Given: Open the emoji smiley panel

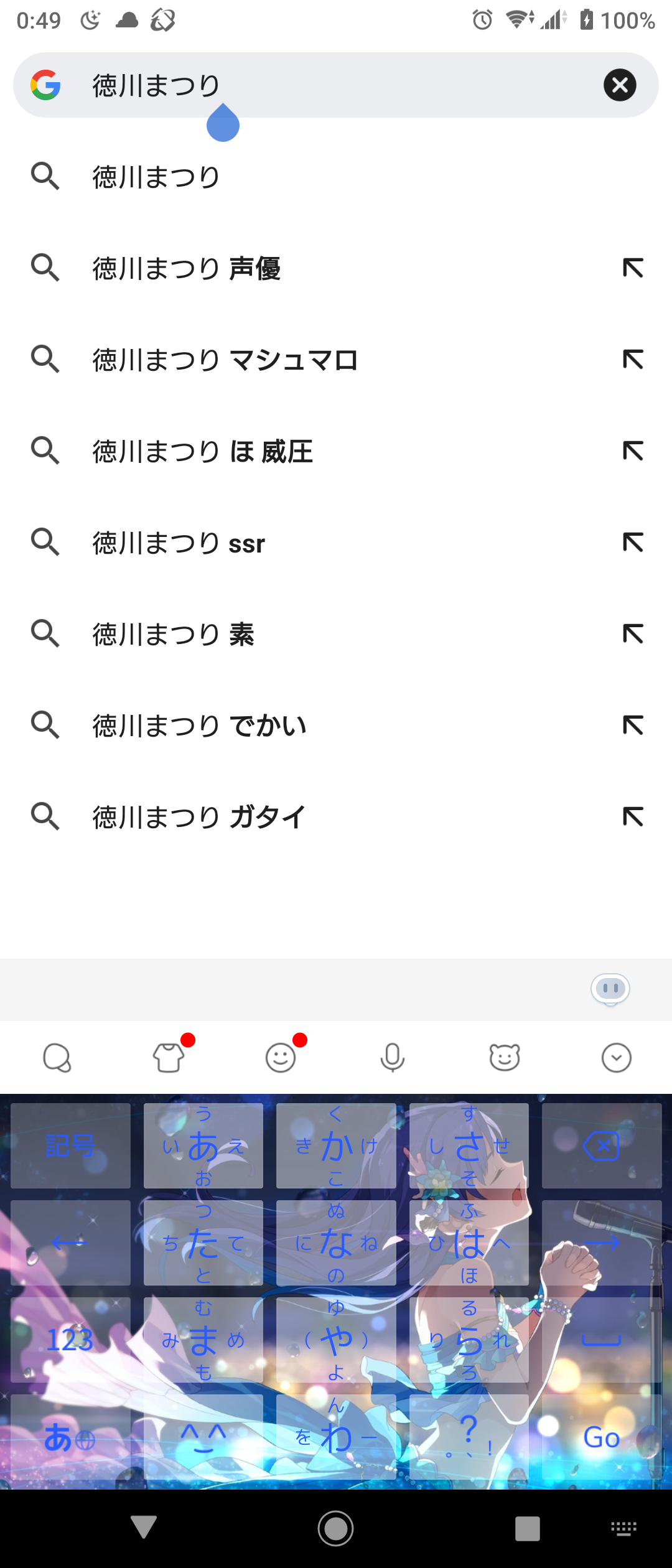Looking at the screenshot, I should 281,1057.
